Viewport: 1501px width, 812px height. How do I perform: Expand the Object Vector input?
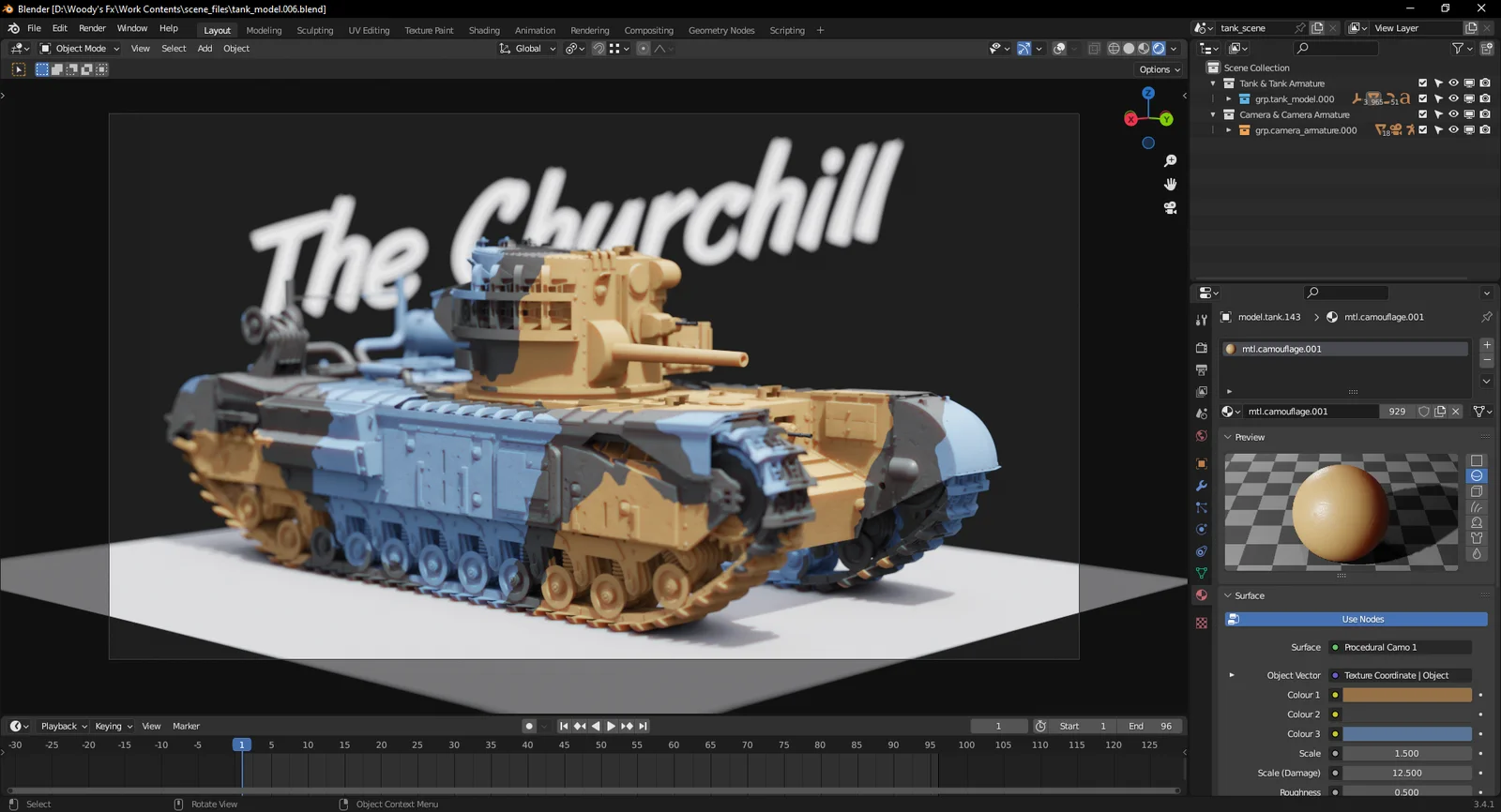point(1232,675)
